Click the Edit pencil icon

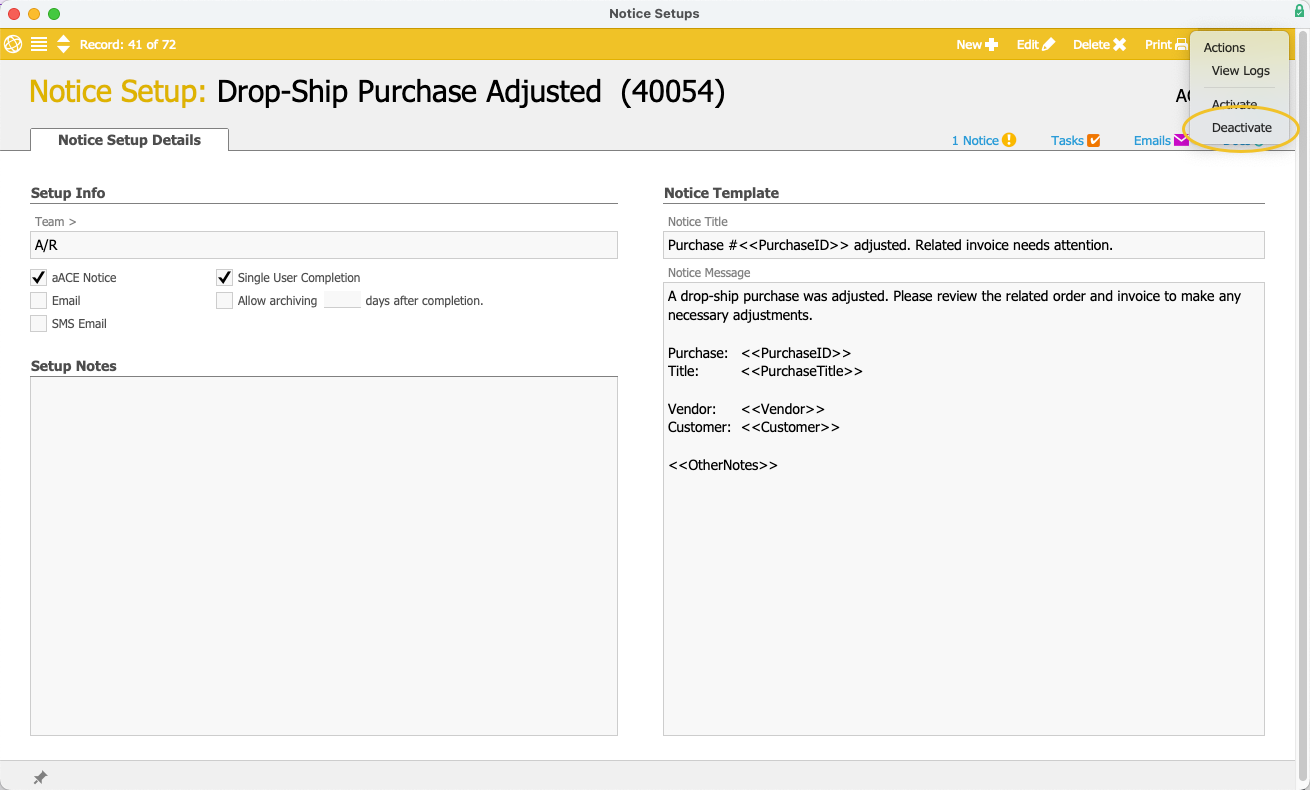pos(1048,44)
